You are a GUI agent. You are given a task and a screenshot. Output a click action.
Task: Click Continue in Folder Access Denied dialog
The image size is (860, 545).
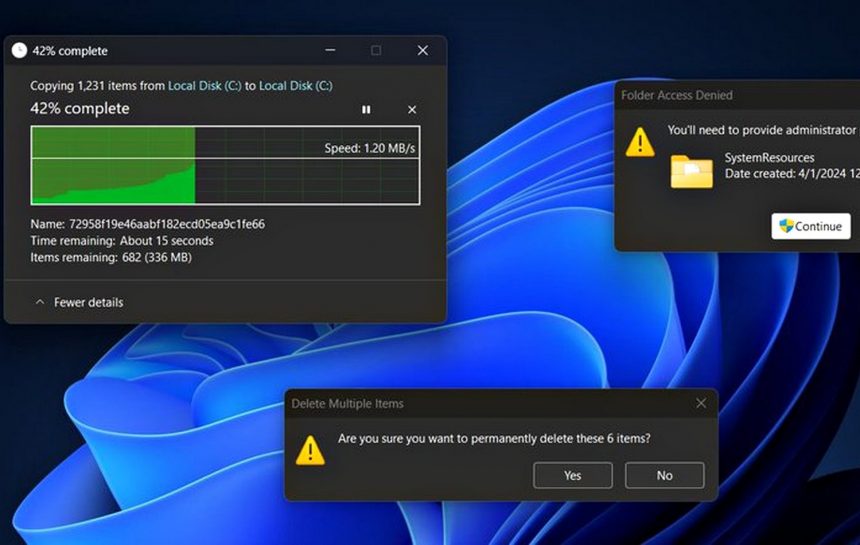pyautogui.click(x=811, y=226)
